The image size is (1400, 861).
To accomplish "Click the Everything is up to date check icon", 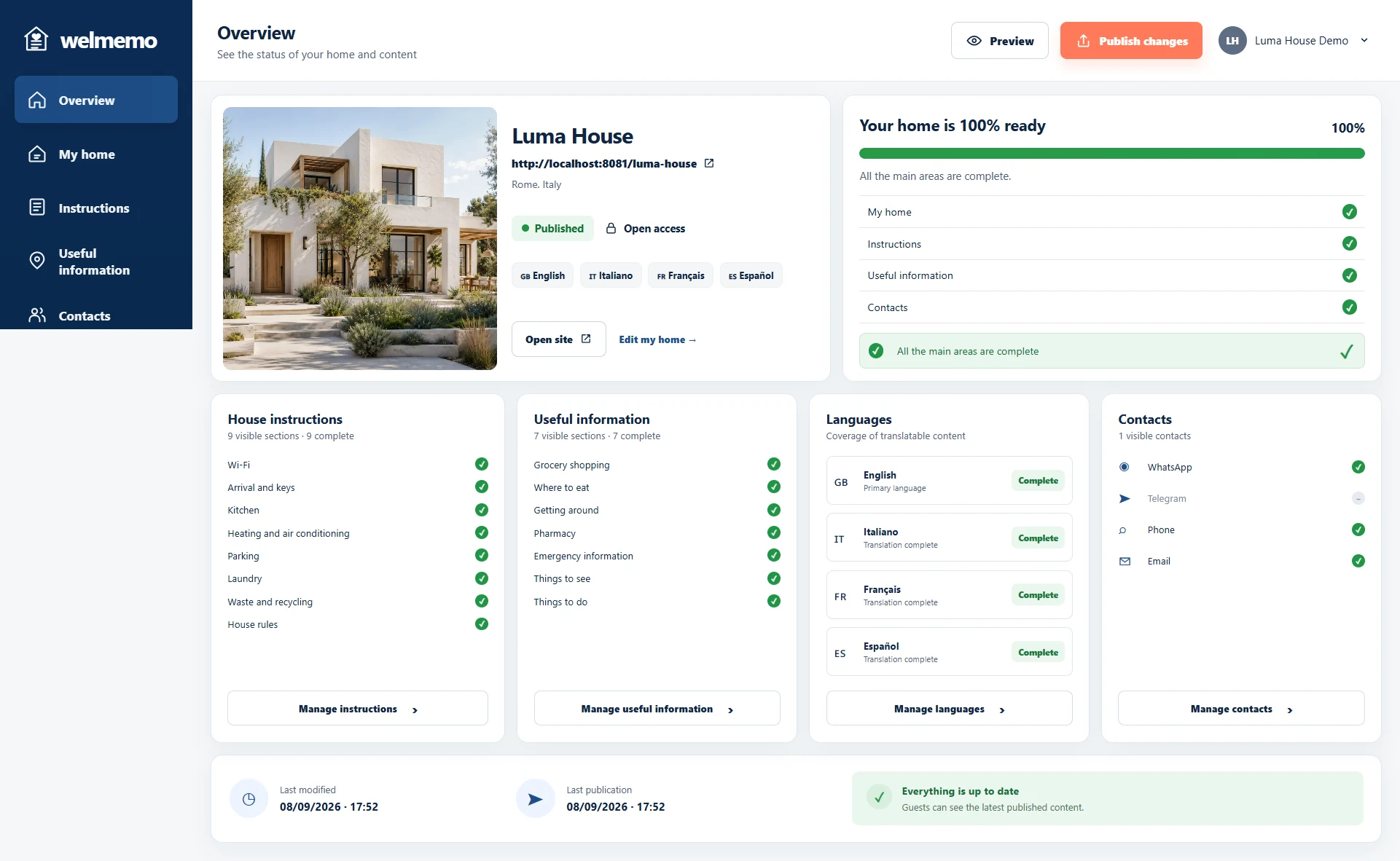I will click(x=879, y=797).
